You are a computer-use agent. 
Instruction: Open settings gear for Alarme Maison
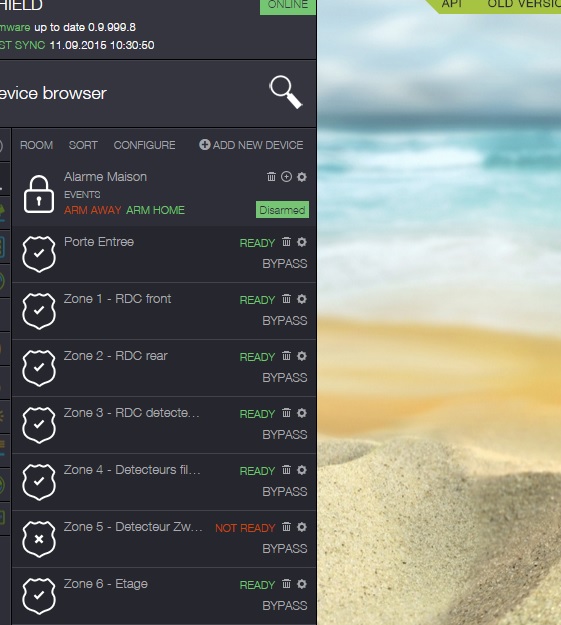[302, 177]
